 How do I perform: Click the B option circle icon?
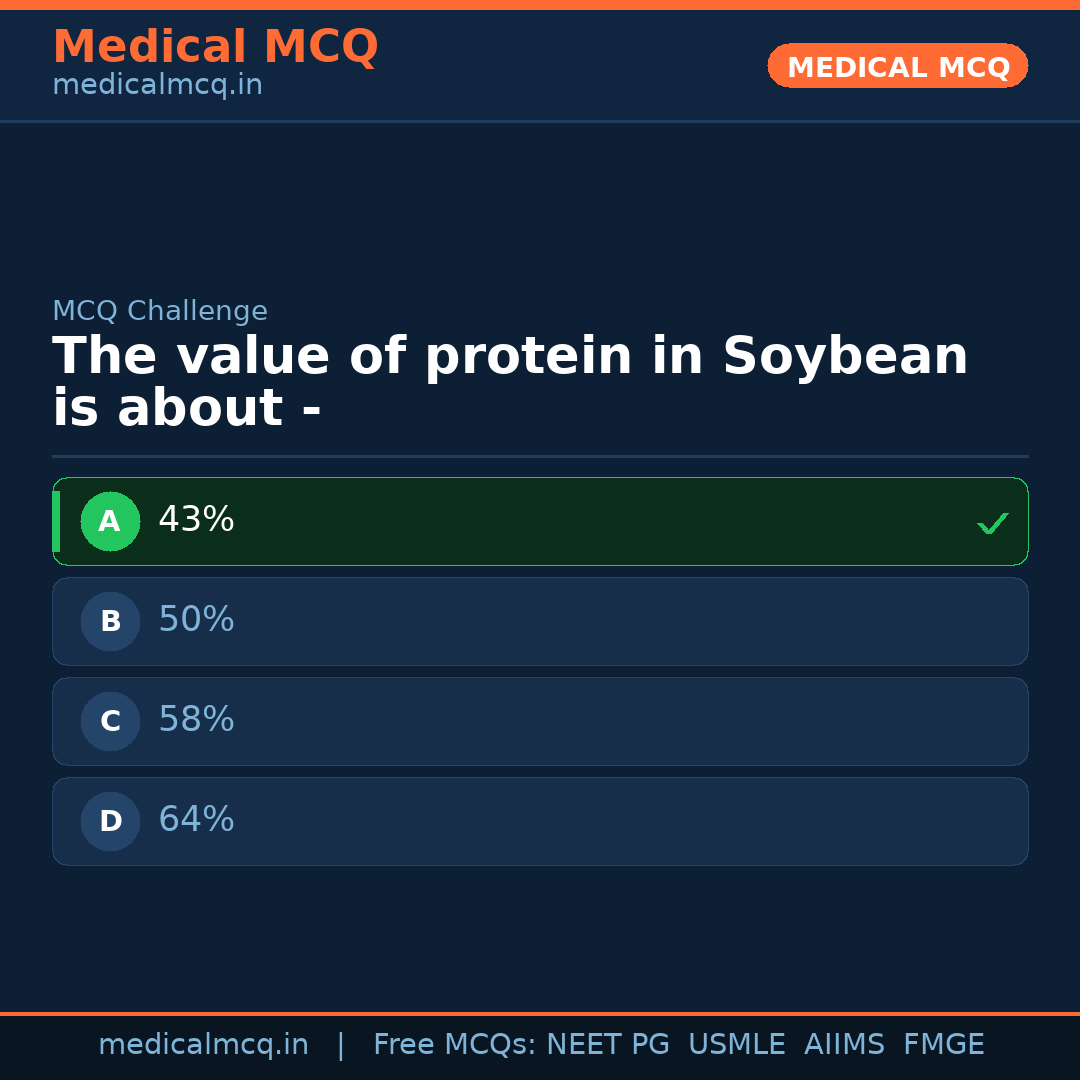pos(110,621)
